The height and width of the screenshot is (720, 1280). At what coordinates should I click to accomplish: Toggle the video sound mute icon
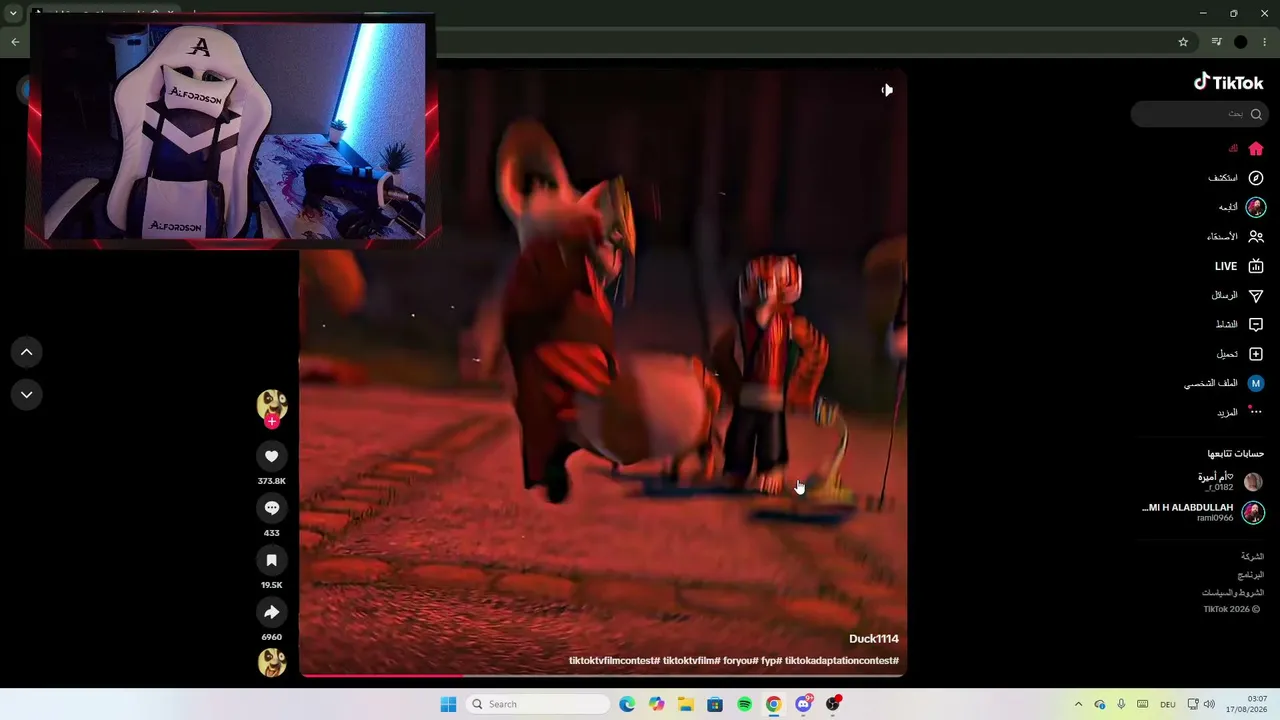point(887,90)
